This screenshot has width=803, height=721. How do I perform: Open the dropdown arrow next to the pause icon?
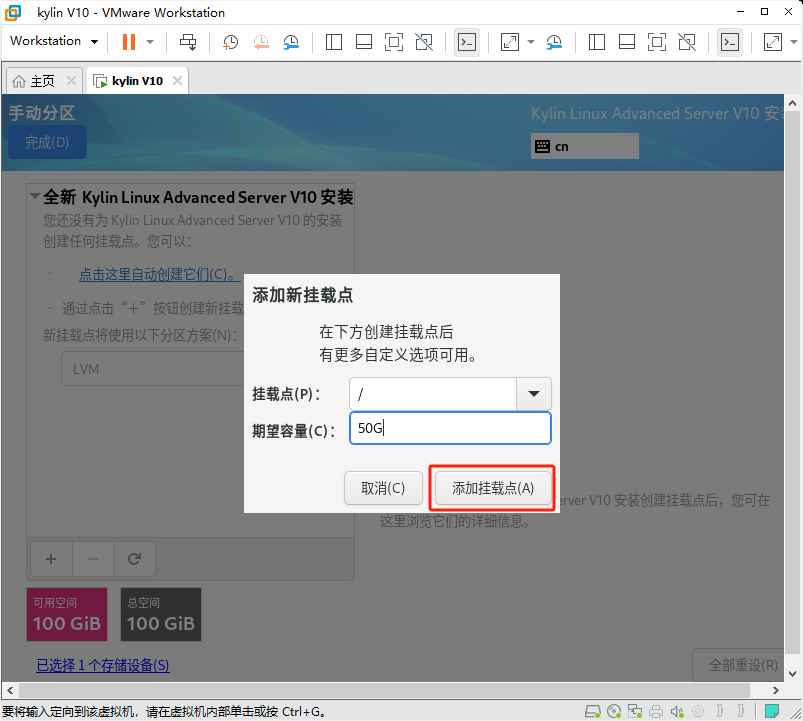(x=150, y=41)
